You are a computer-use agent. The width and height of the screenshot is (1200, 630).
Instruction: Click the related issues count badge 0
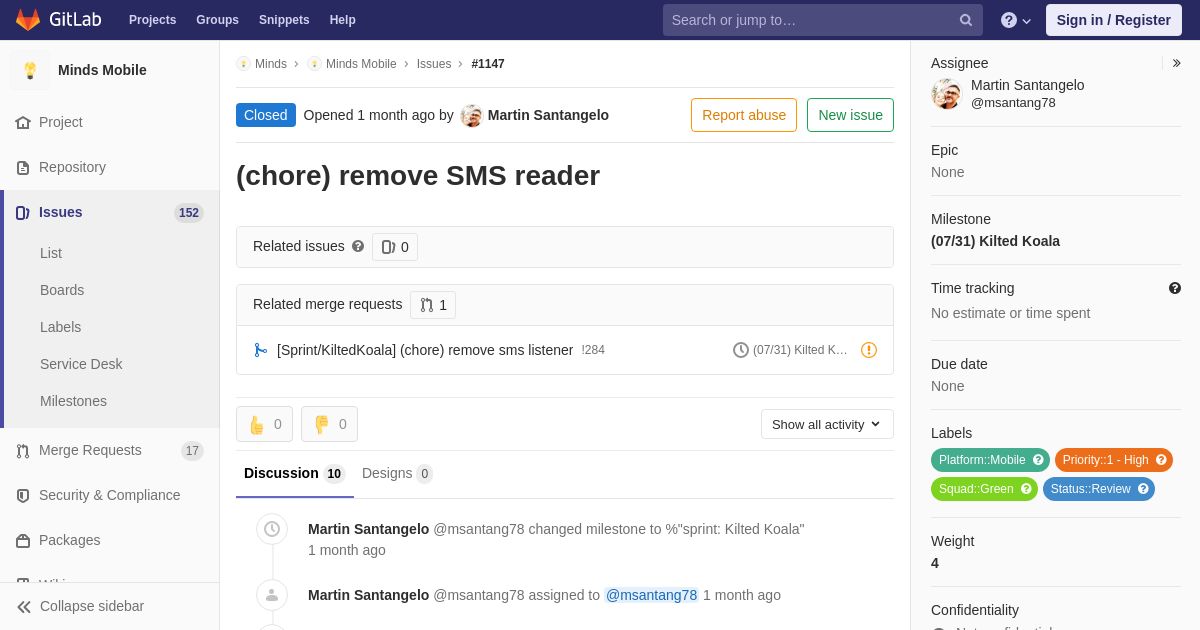pos(395,247)
